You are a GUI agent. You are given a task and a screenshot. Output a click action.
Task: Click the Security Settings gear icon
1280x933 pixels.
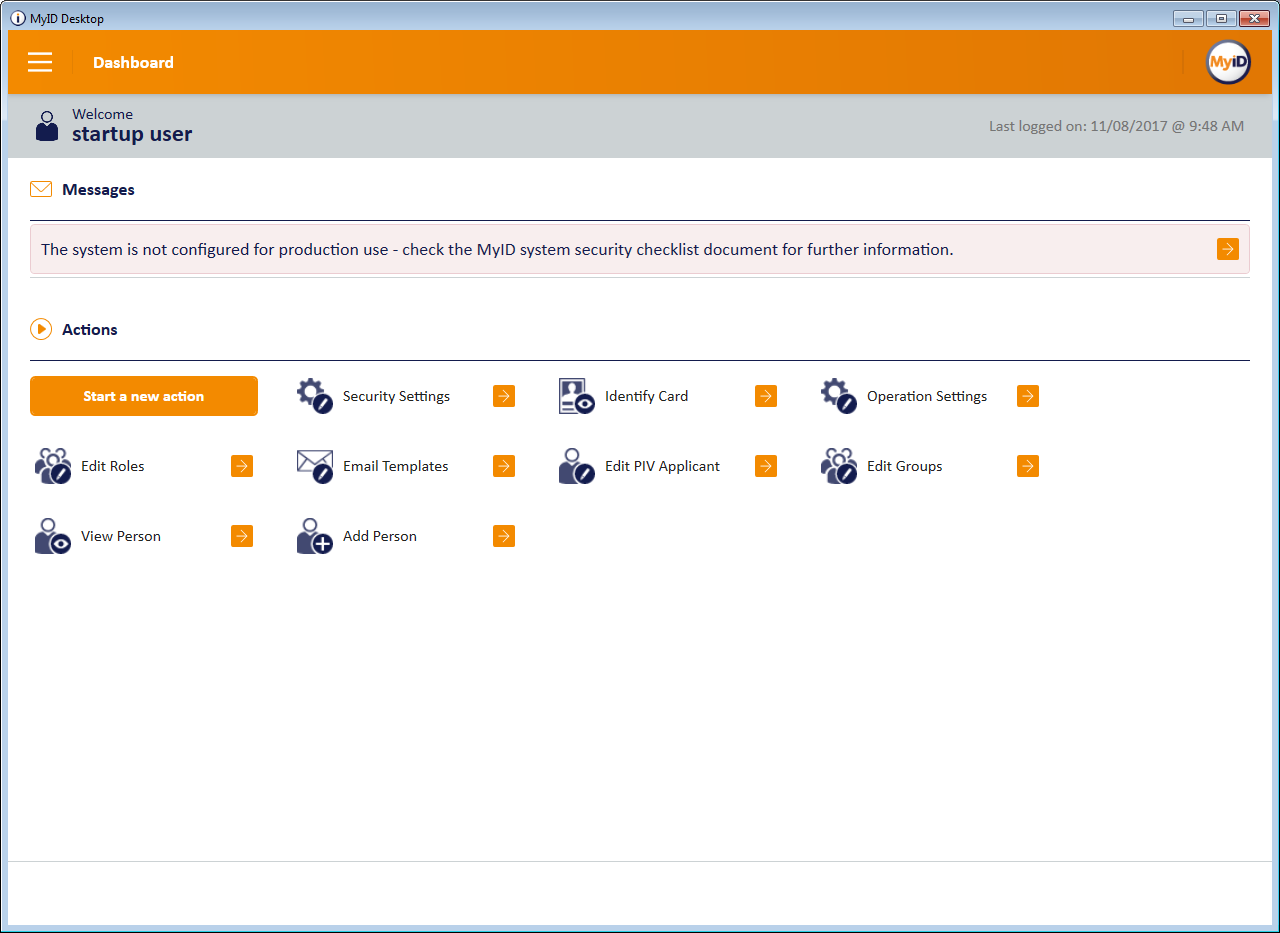point(314,396)
